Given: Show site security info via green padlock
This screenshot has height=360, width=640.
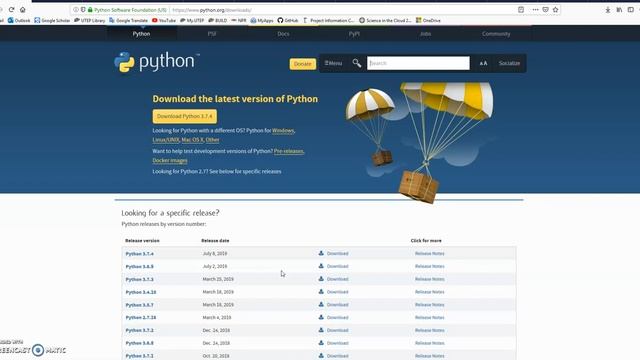Looking at the screenshot, I should click(90, 9).
